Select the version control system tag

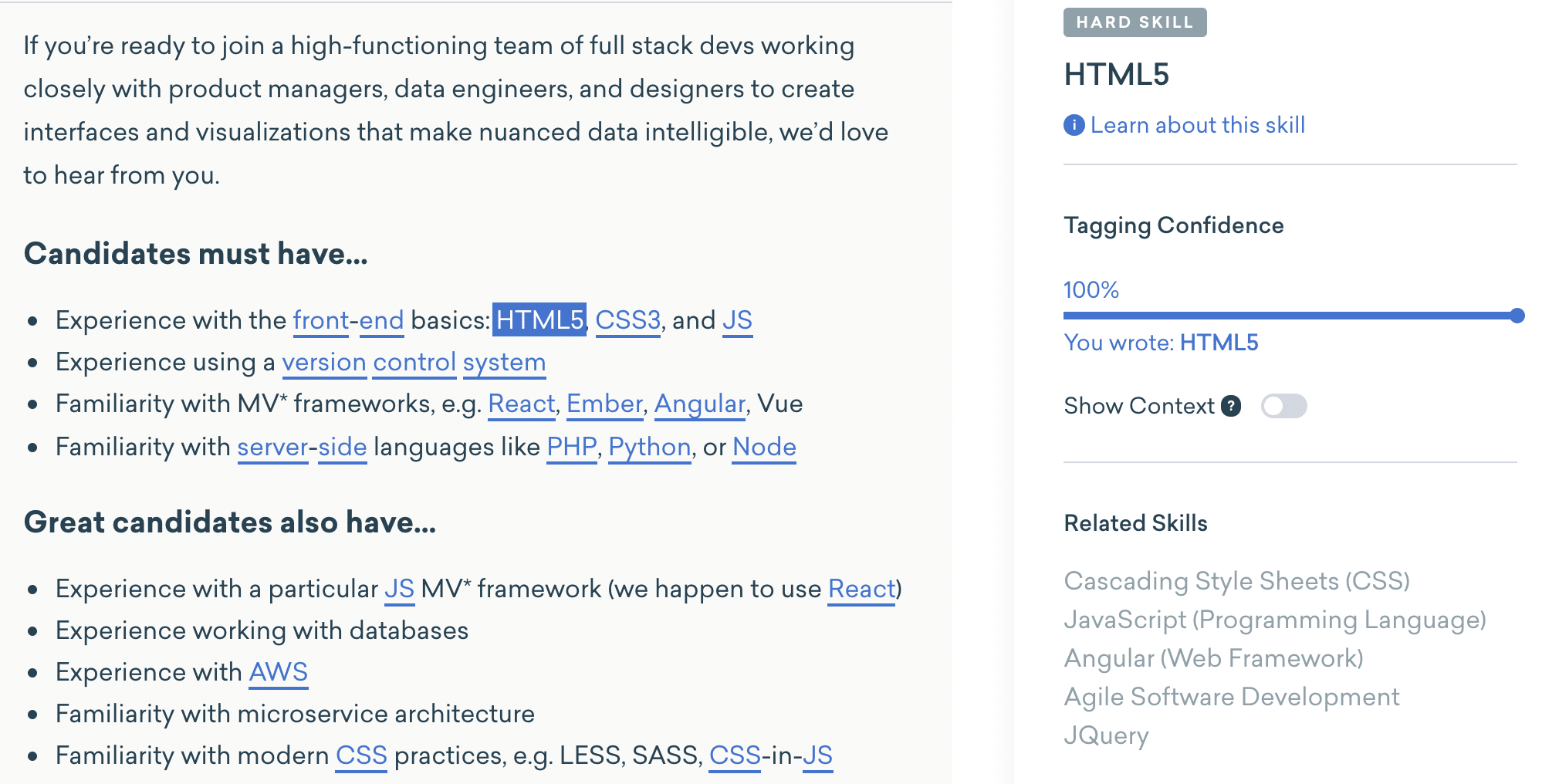coord(414,362)
